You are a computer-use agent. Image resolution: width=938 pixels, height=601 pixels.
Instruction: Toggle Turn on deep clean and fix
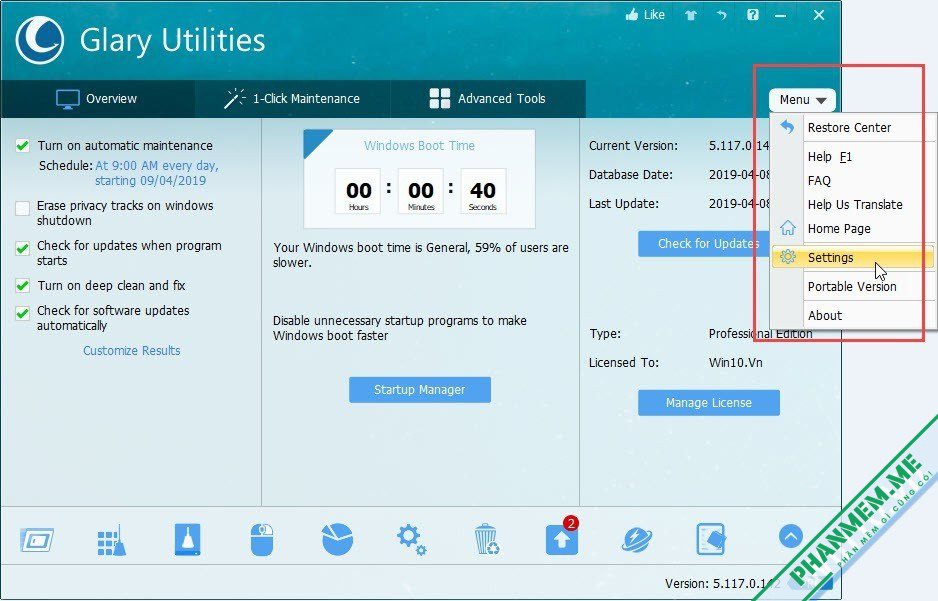[x=23, y=286]
